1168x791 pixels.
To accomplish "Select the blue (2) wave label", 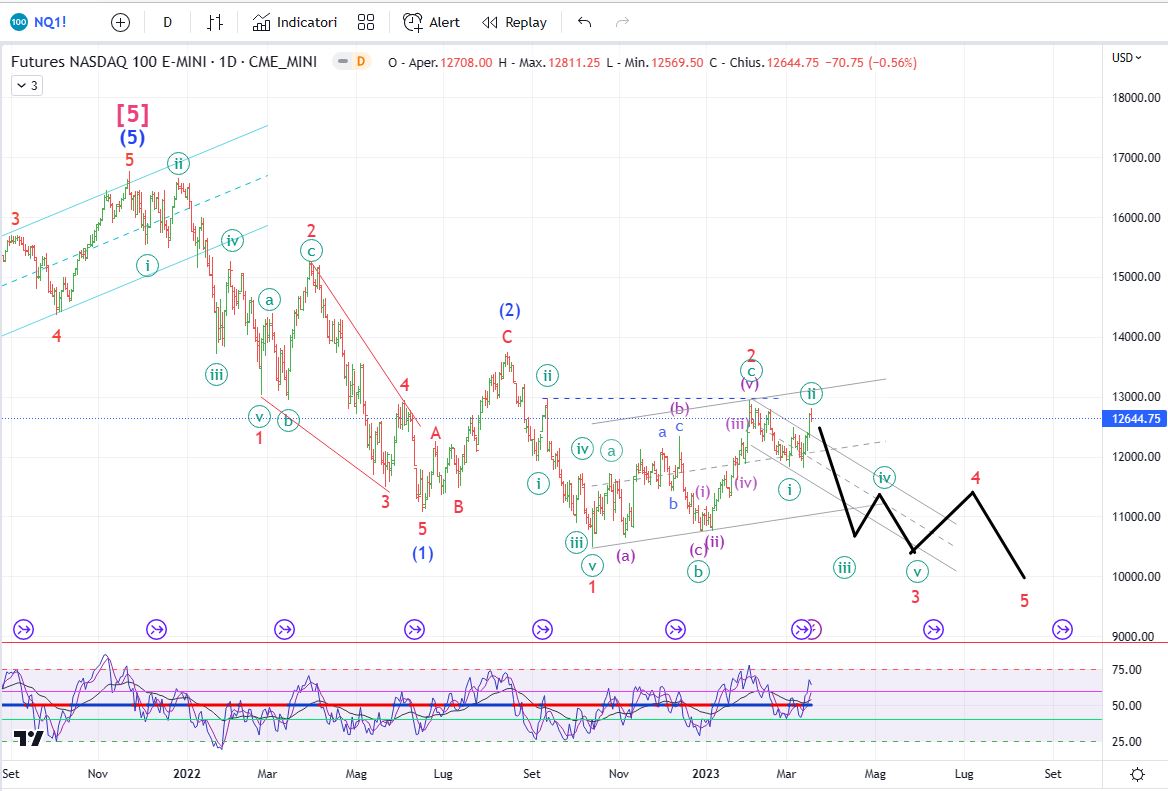I will (510, 310).
